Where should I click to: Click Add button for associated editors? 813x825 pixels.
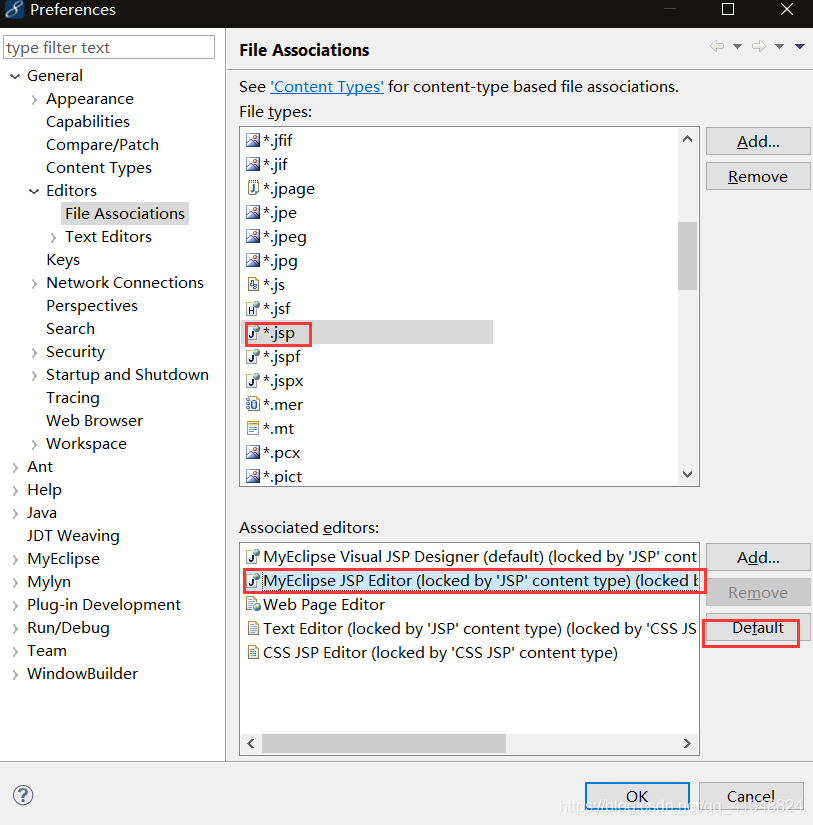[758, 557]
